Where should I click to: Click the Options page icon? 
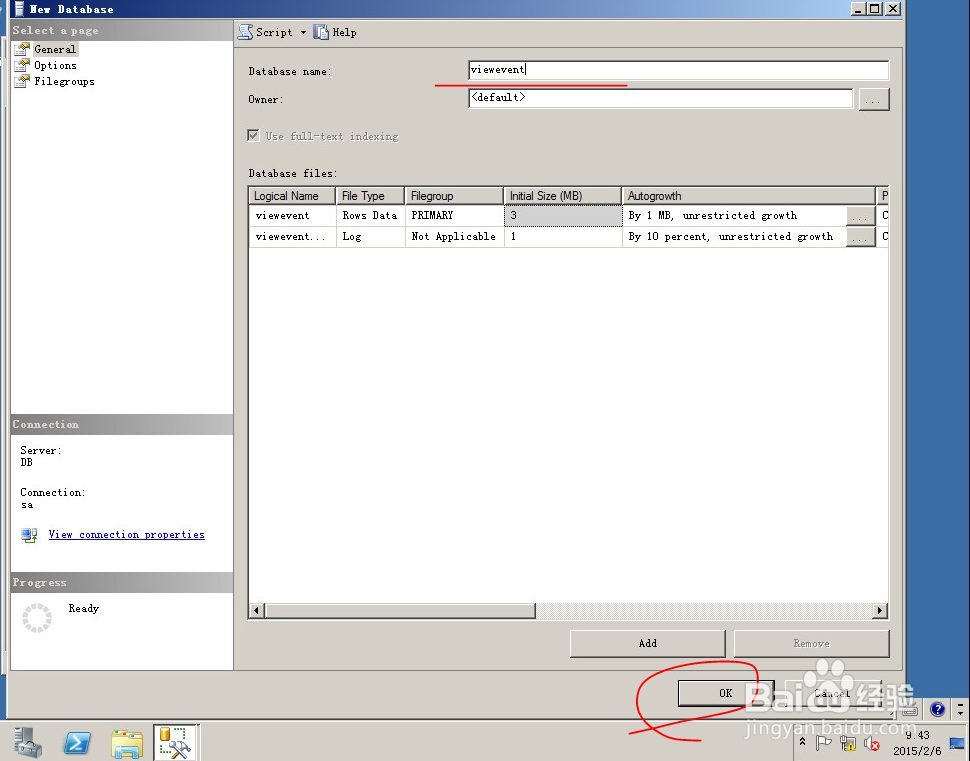point(22,65)
